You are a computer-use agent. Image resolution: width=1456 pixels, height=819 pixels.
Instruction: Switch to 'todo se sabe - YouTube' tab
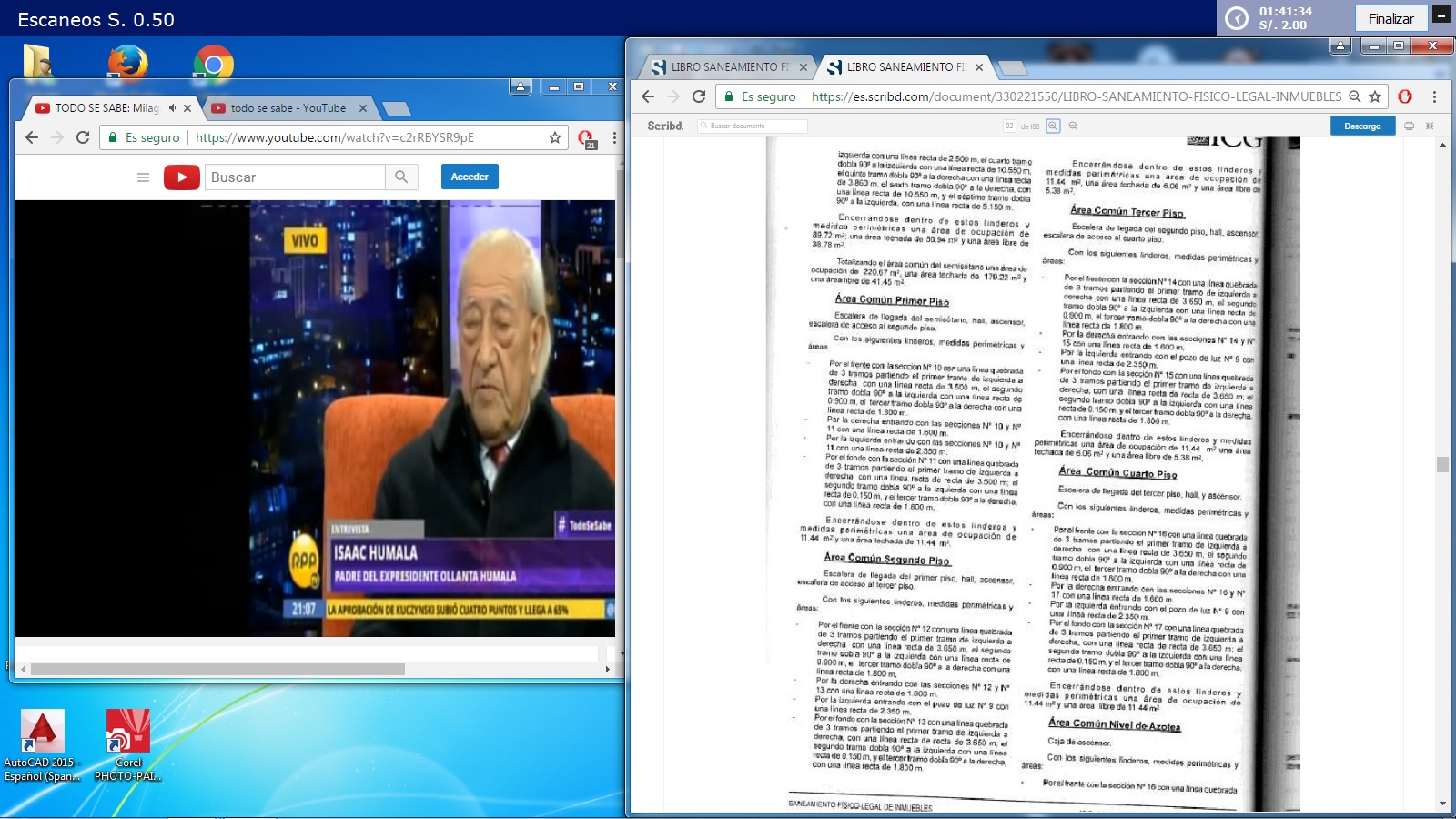[288, 108]
